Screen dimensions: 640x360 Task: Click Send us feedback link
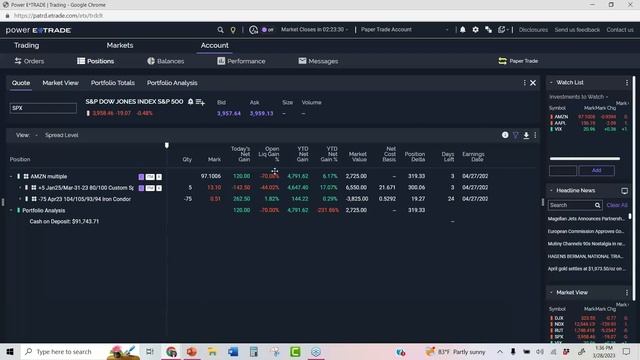point(577,30)
